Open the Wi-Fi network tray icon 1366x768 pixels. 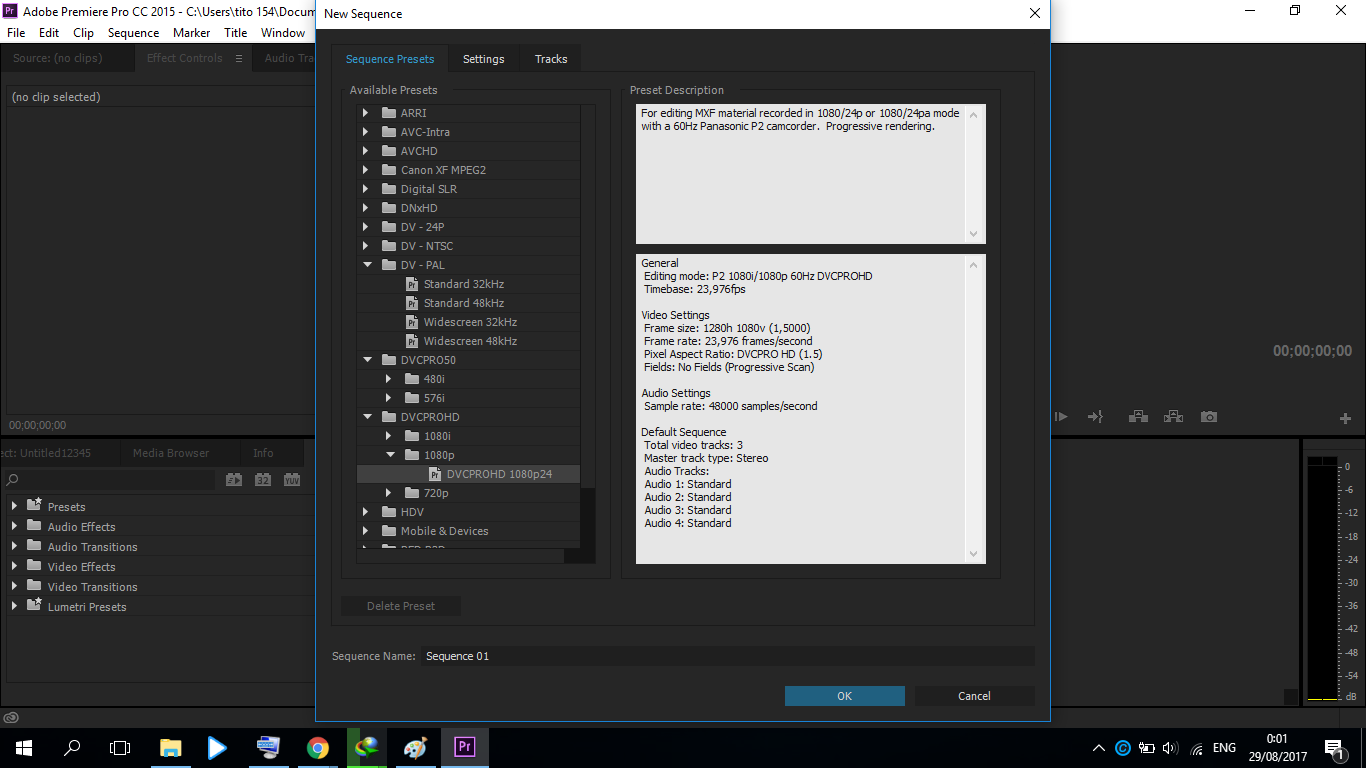1196,748
